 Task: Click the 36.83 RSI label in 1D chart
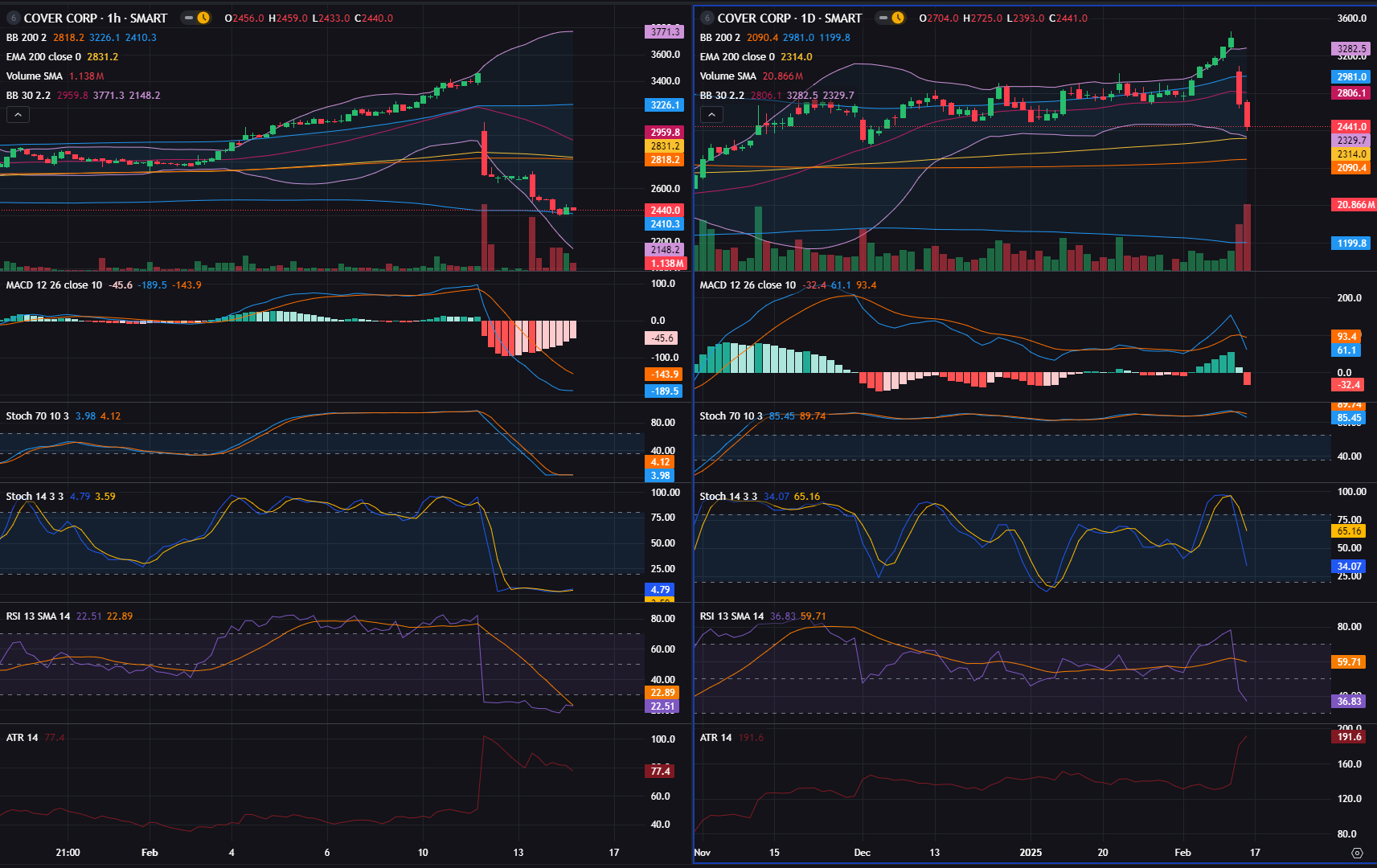pos(1349,702)
